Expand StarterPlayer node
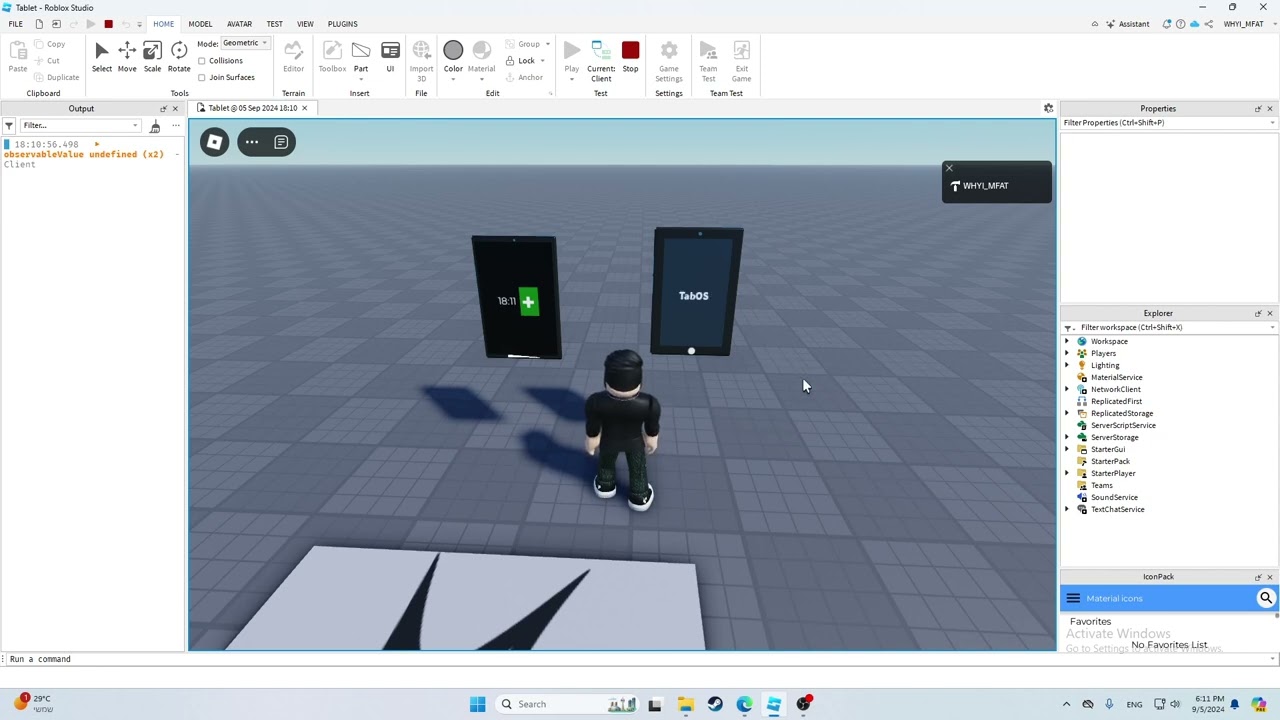Screen dimensions: 1280x720 (1066, 474)
